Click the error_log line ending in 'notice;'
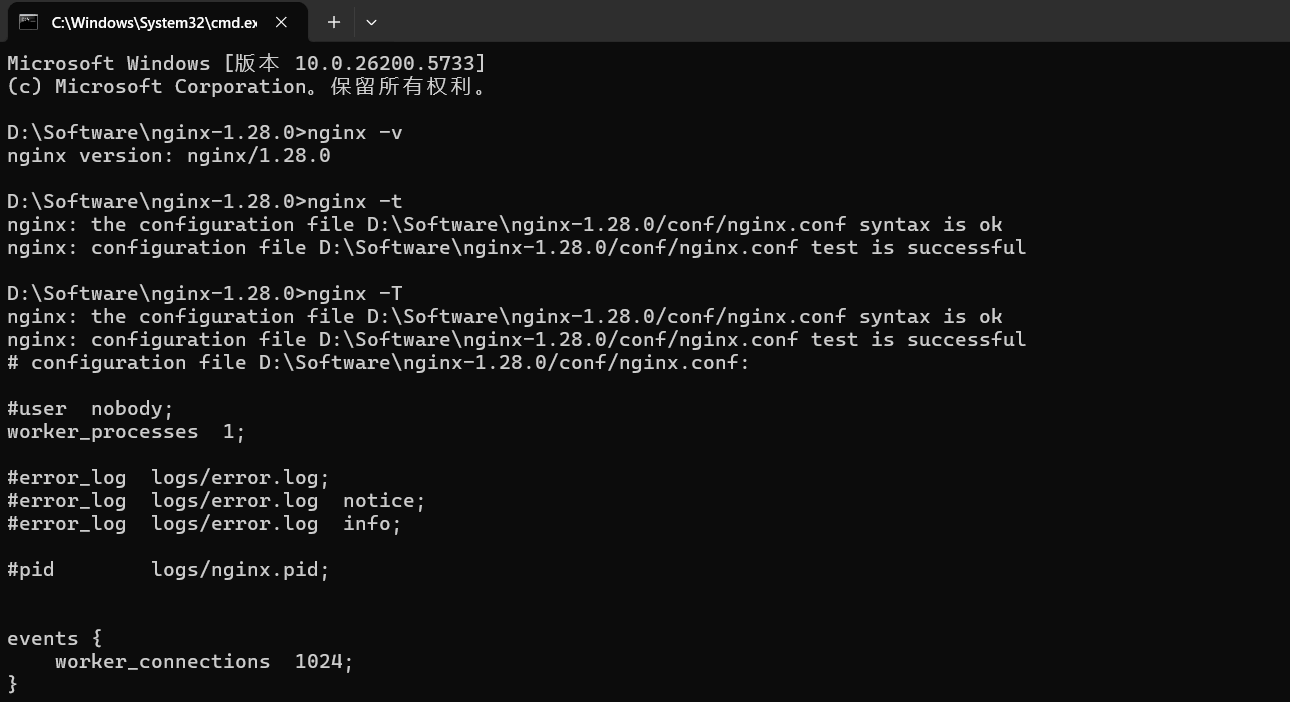Viewport: 1290px width, 702px height. pos(216,500)
